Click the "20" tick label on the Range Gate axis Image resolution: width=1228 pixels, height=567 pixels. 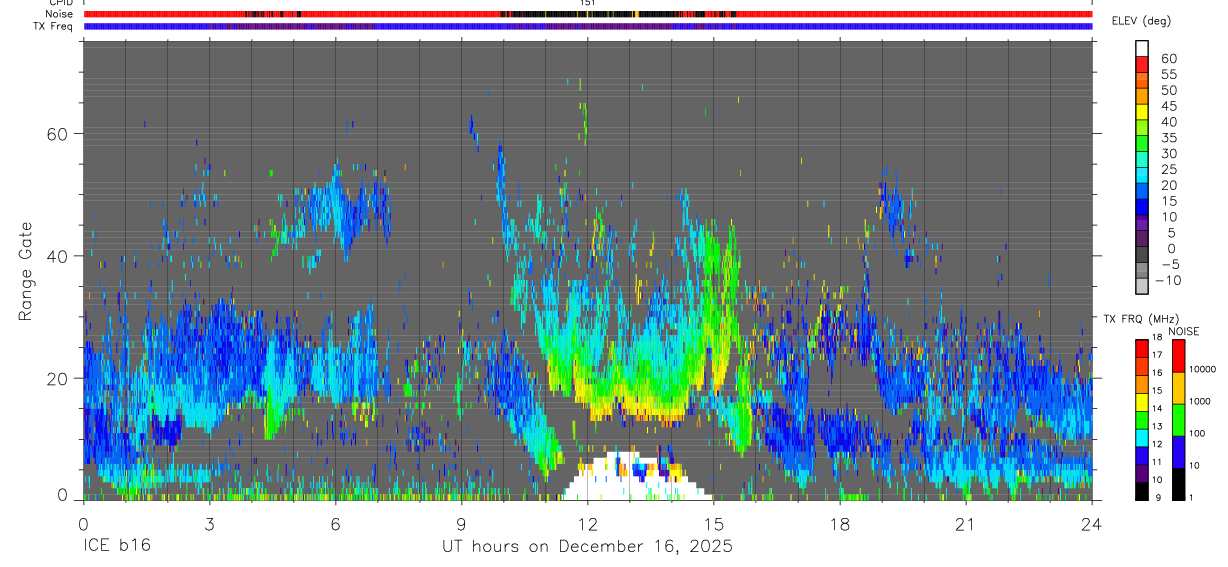56,378
